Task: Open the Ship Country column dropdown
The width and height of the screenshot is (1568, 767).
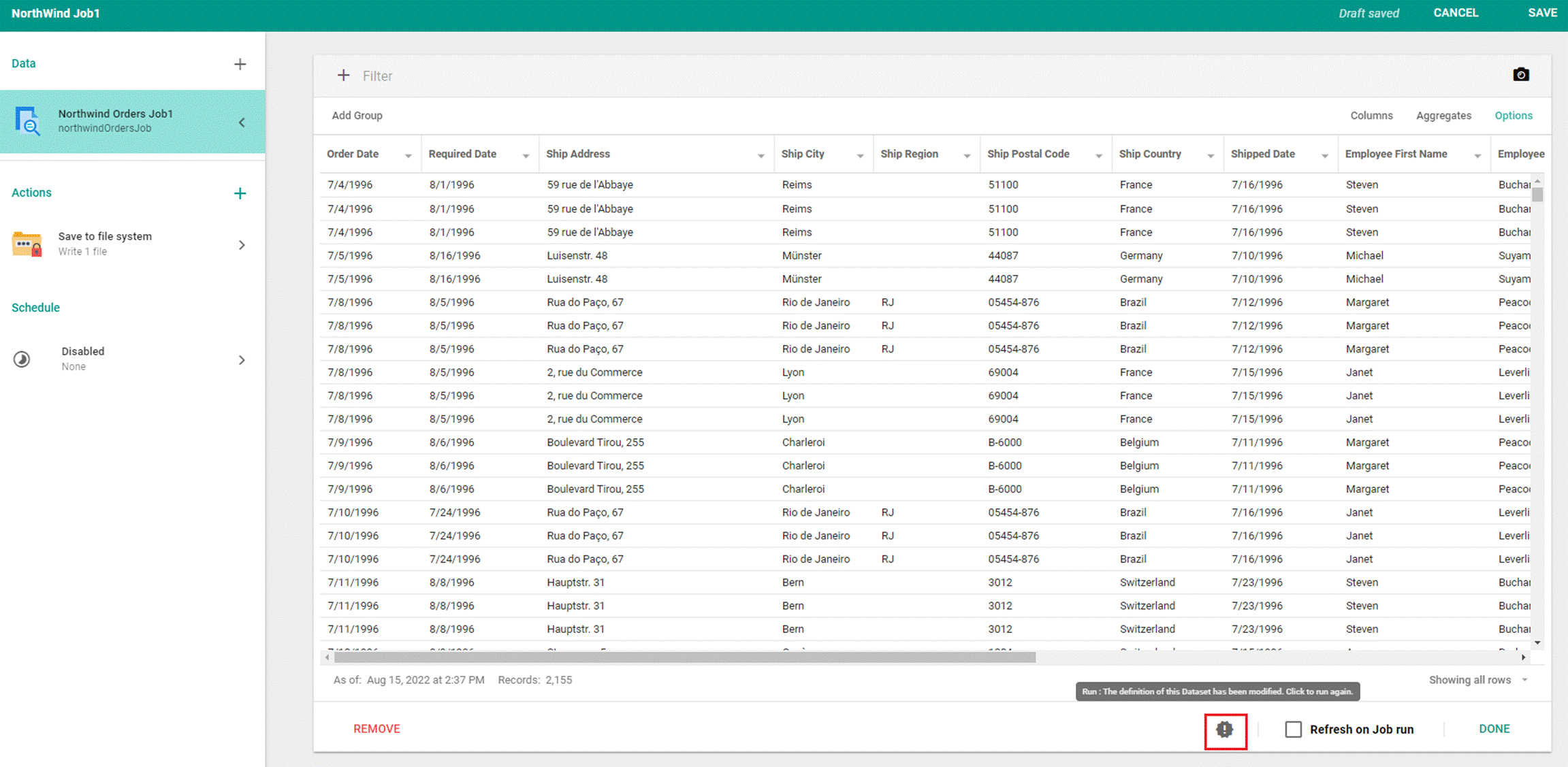Action: [x=1211, y=156]
